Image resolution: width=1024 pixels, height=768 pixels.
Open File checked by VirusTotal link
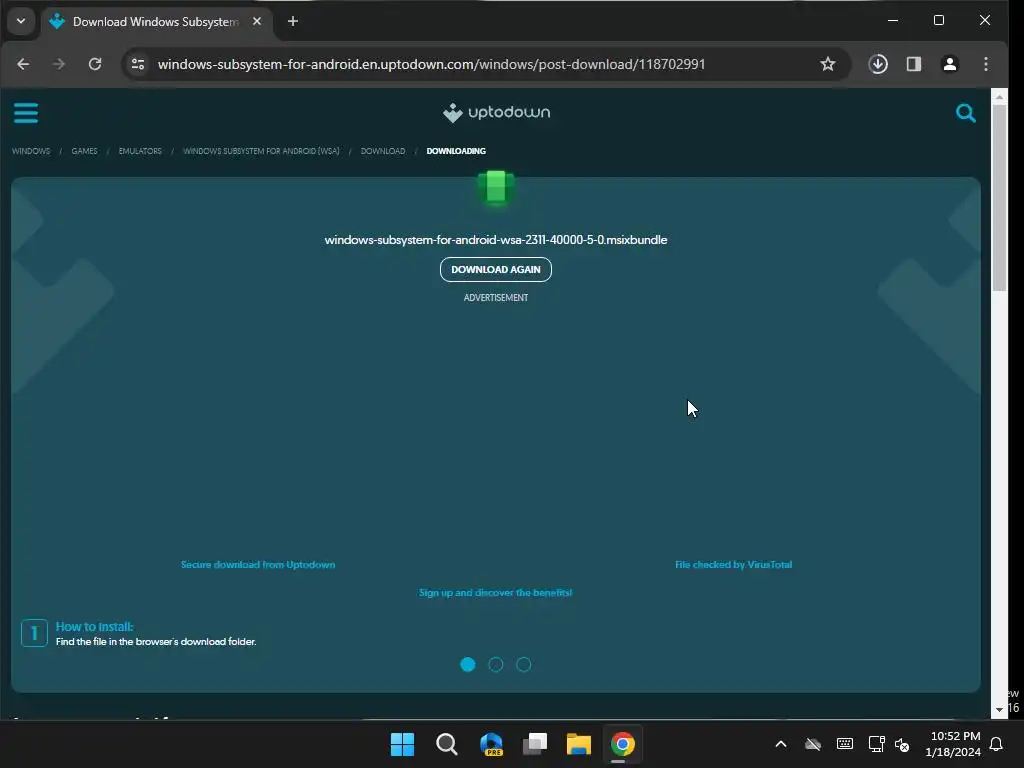click(x=733, y=564)
